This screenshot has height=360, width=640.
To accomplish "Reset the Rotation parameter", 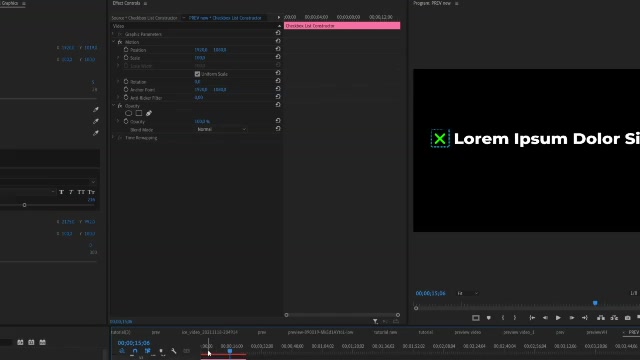I will 278,81.
